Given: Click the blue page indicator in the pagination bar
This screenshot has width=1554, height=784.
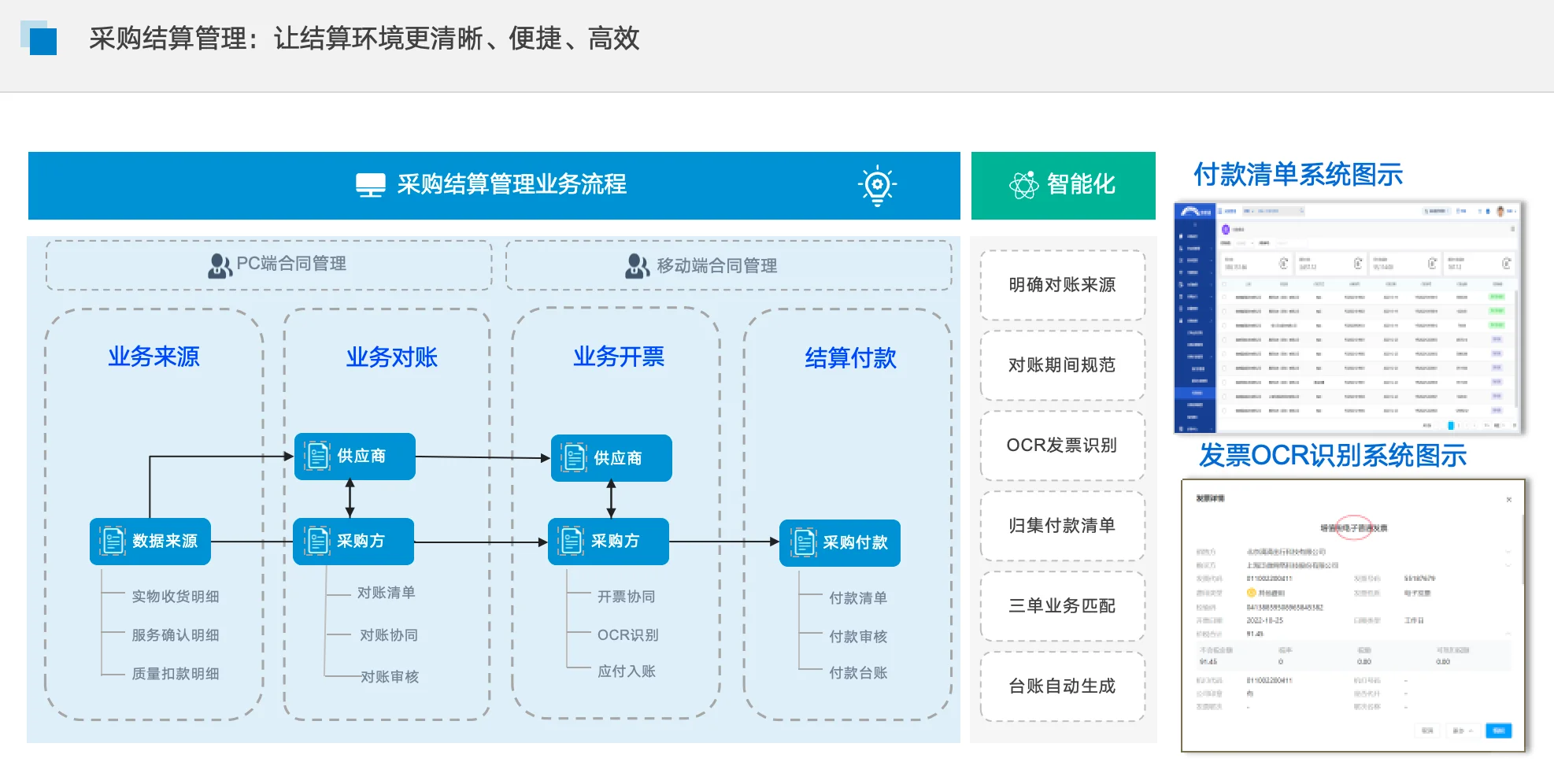Looking at the screenshot, I should tap(1451, 426).
